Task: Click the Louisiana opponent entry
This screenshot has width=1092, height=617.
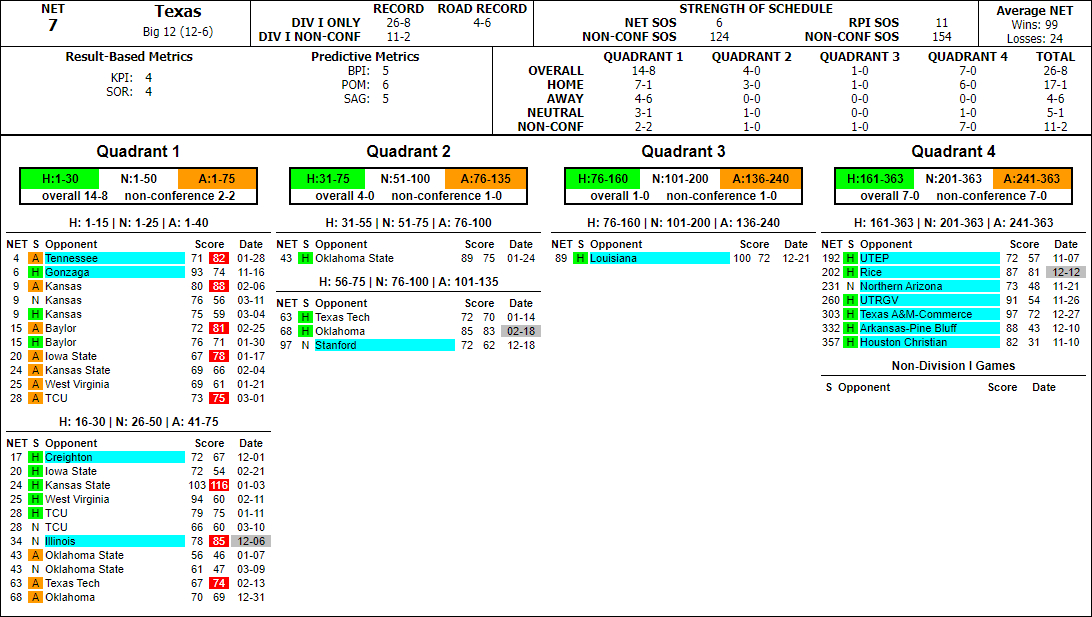Action: coord(660,258)
